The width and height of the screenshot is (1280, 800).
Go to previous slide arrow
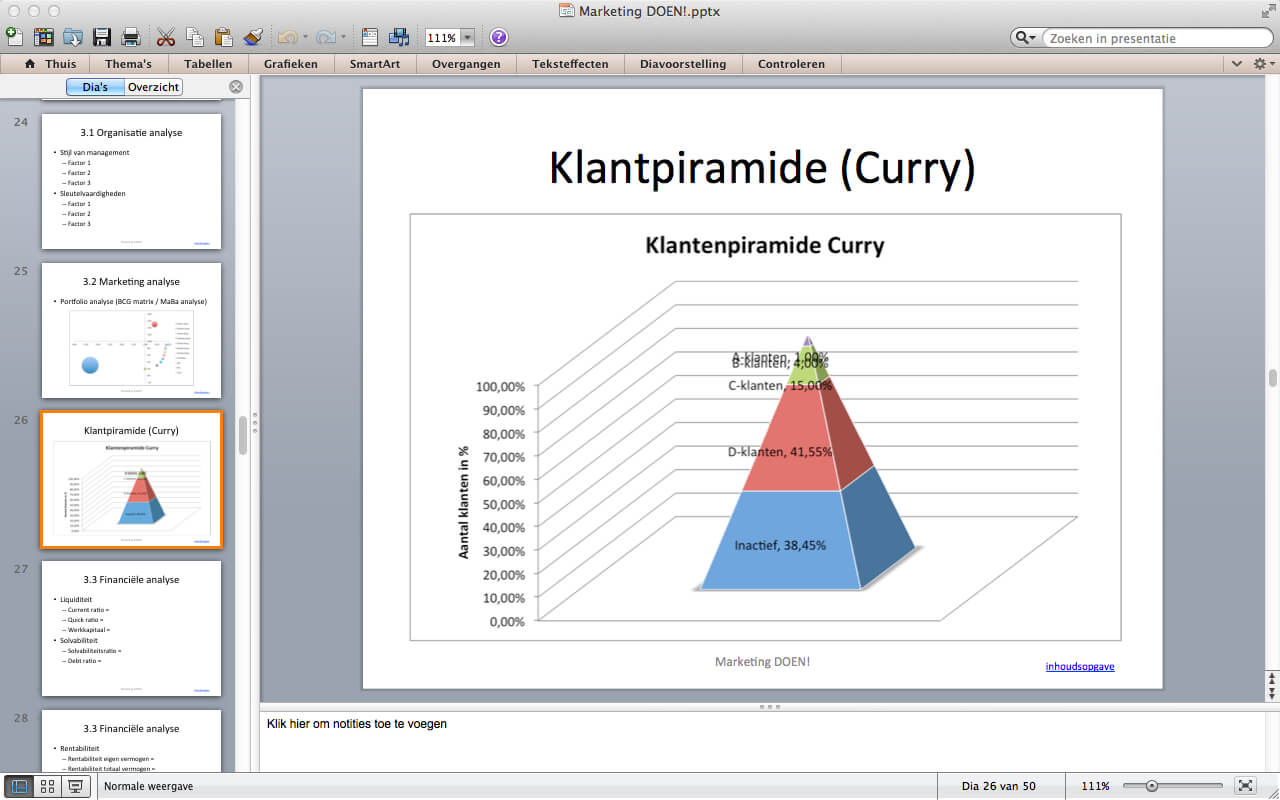(x=1272, y=679)
